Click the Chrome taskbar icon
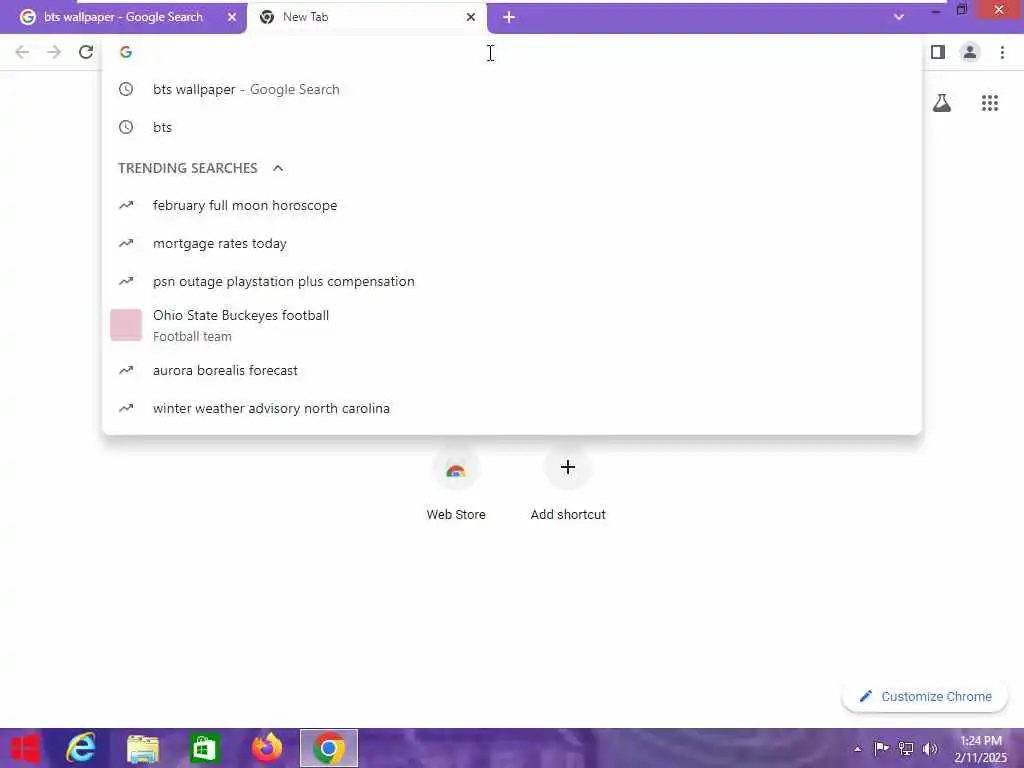1024x768 pixels. coord(328,748)
